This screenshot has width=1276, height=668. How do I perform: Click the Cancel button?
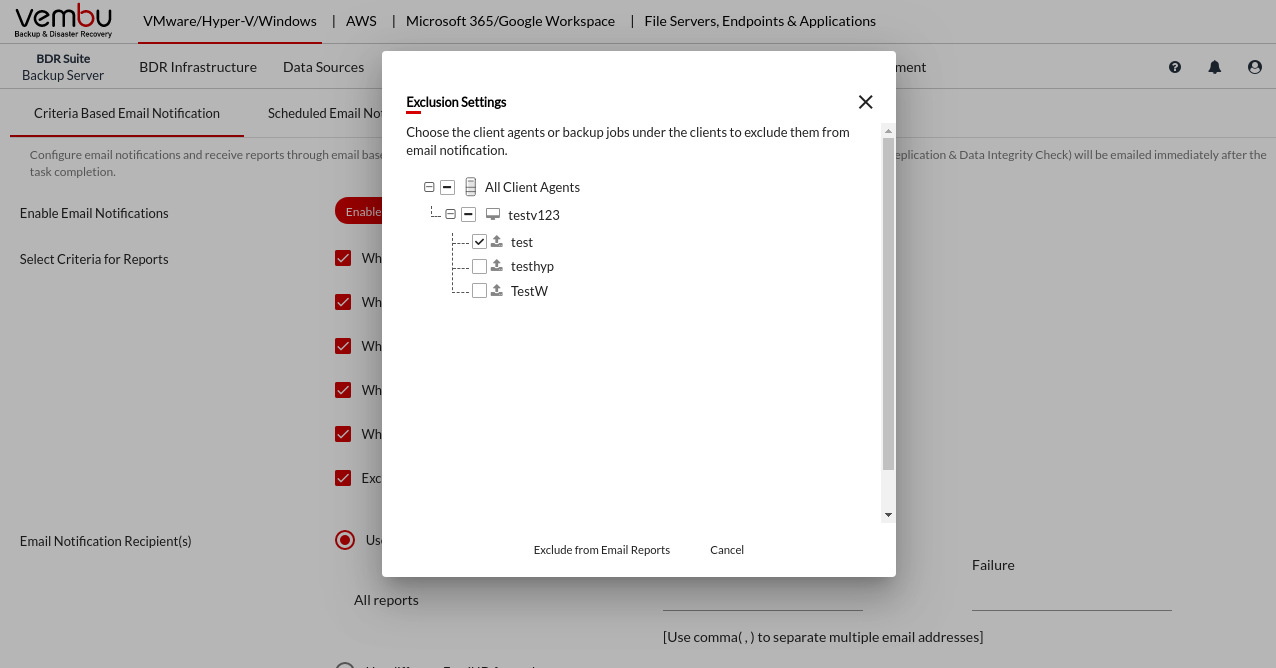coord(727,550)
